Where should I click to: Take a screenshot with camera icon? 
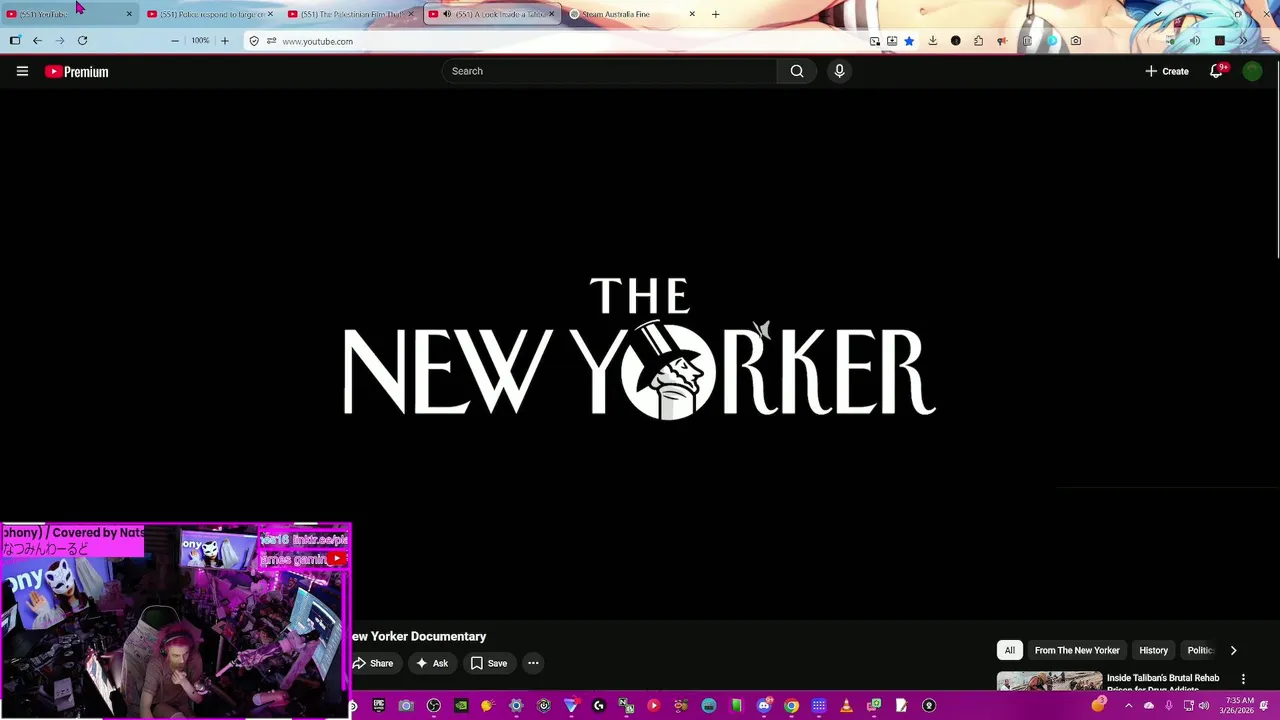click(x=1075, y=41)
